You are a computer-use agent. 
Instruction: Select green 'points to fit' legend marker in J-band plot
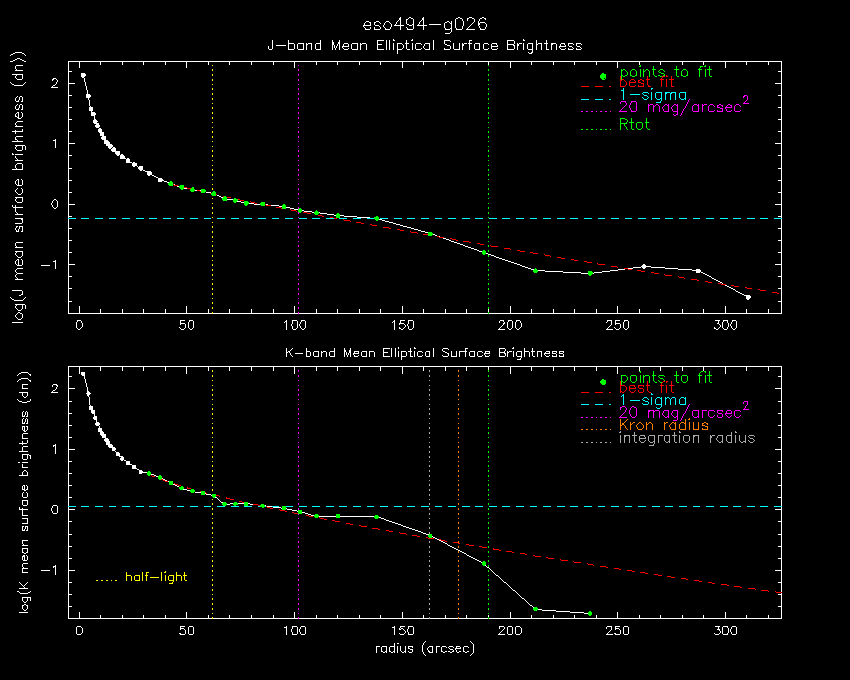pyautogui.click(x=603, y=76)
